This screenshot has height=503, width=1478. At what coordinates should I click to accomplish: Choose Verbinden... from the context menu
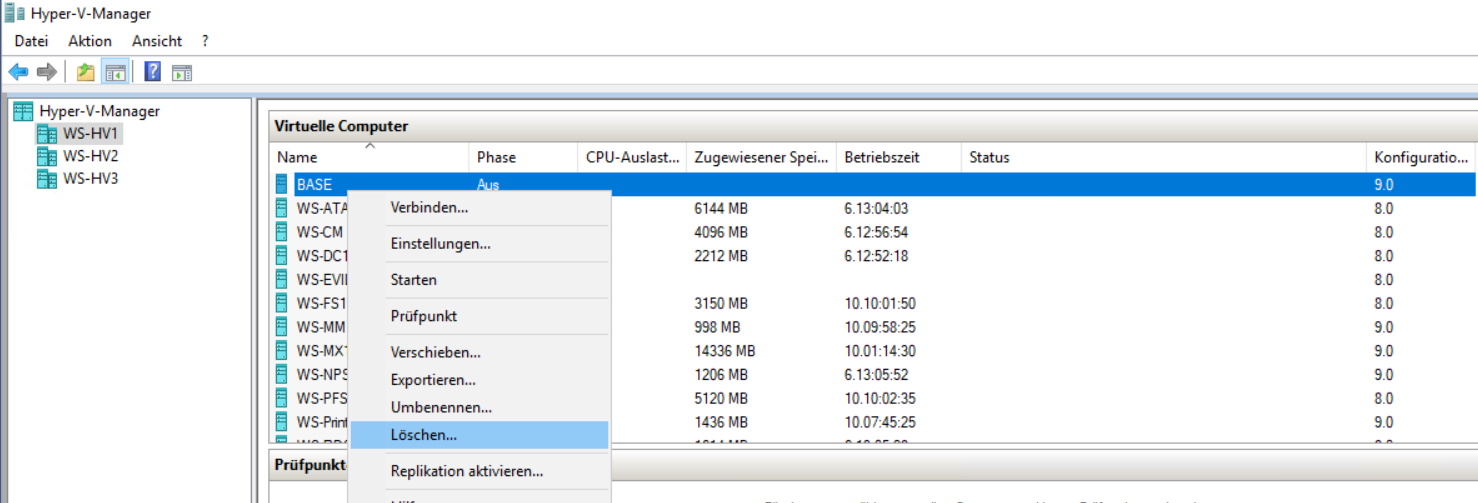[479, 208]
